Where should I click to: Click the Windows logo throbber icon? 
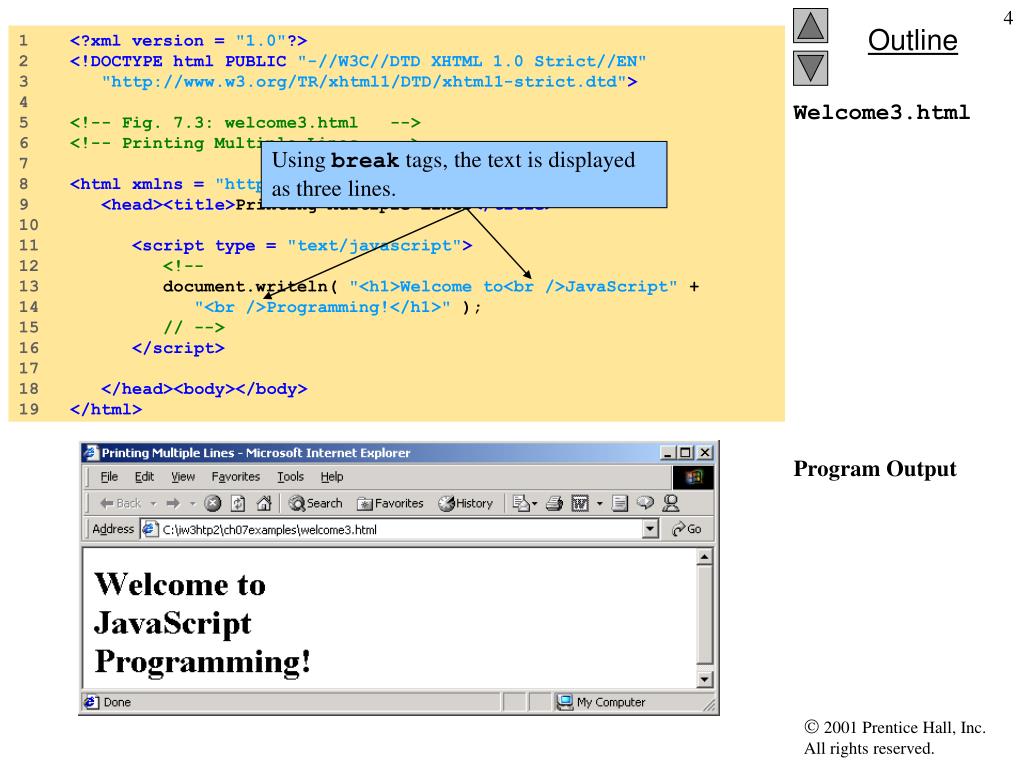pos(693,477)
